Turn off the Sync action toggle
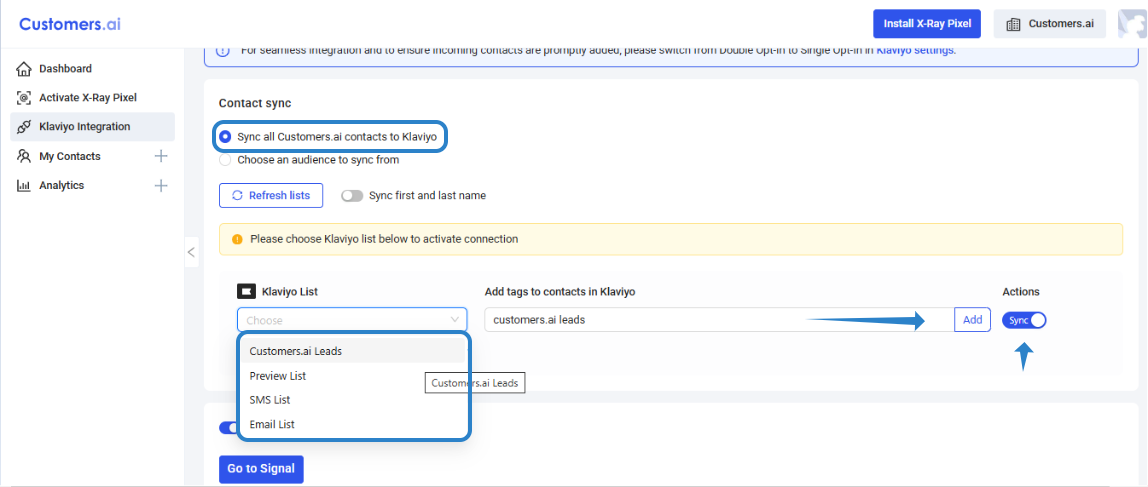This screenshot has width=1148, height=487. 1024,320
